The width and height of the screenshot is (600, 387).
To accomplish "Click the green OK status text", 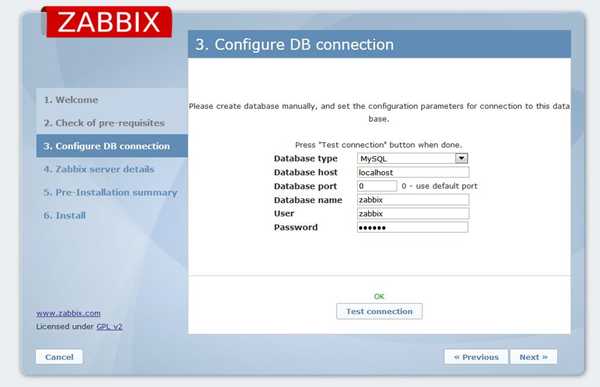I will tap(379, 296).
